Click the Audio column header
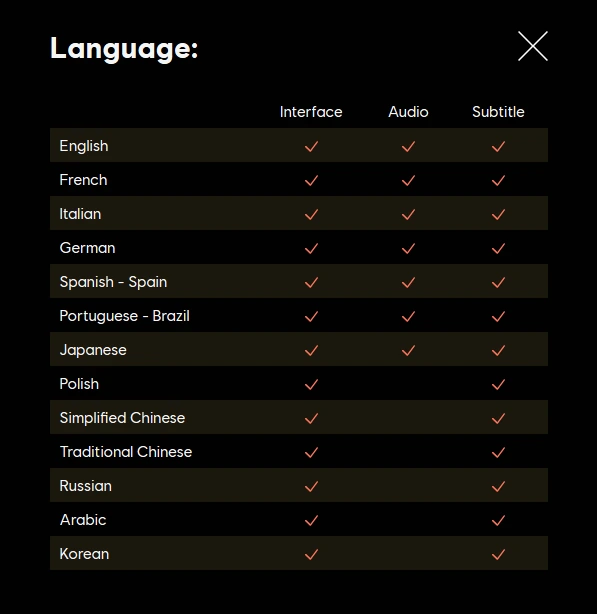This screenshot has height=614, width=597. [408, 112]
